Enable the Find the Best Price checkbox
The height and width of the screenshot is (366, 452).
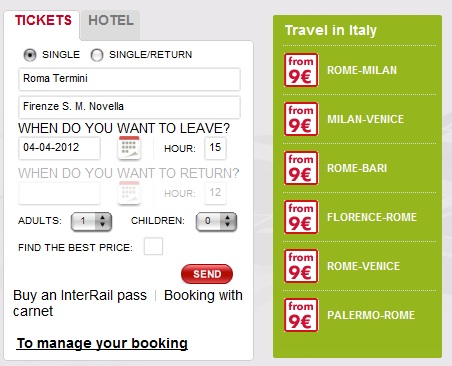153,246
